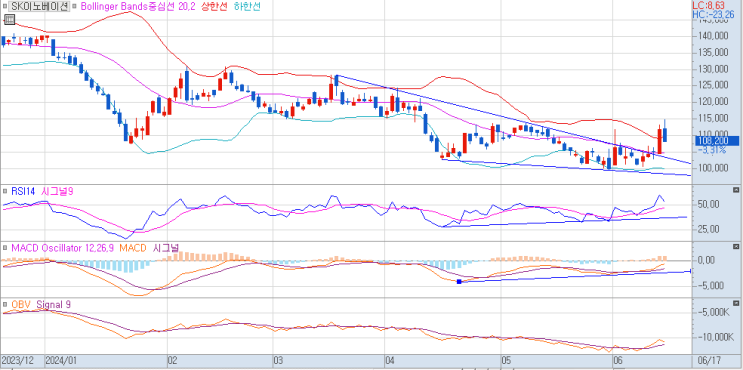This screenshot has height=370, width=743.
Task: Select the MACD Oscillator 12,26,9 label
Action: [63, 248]
